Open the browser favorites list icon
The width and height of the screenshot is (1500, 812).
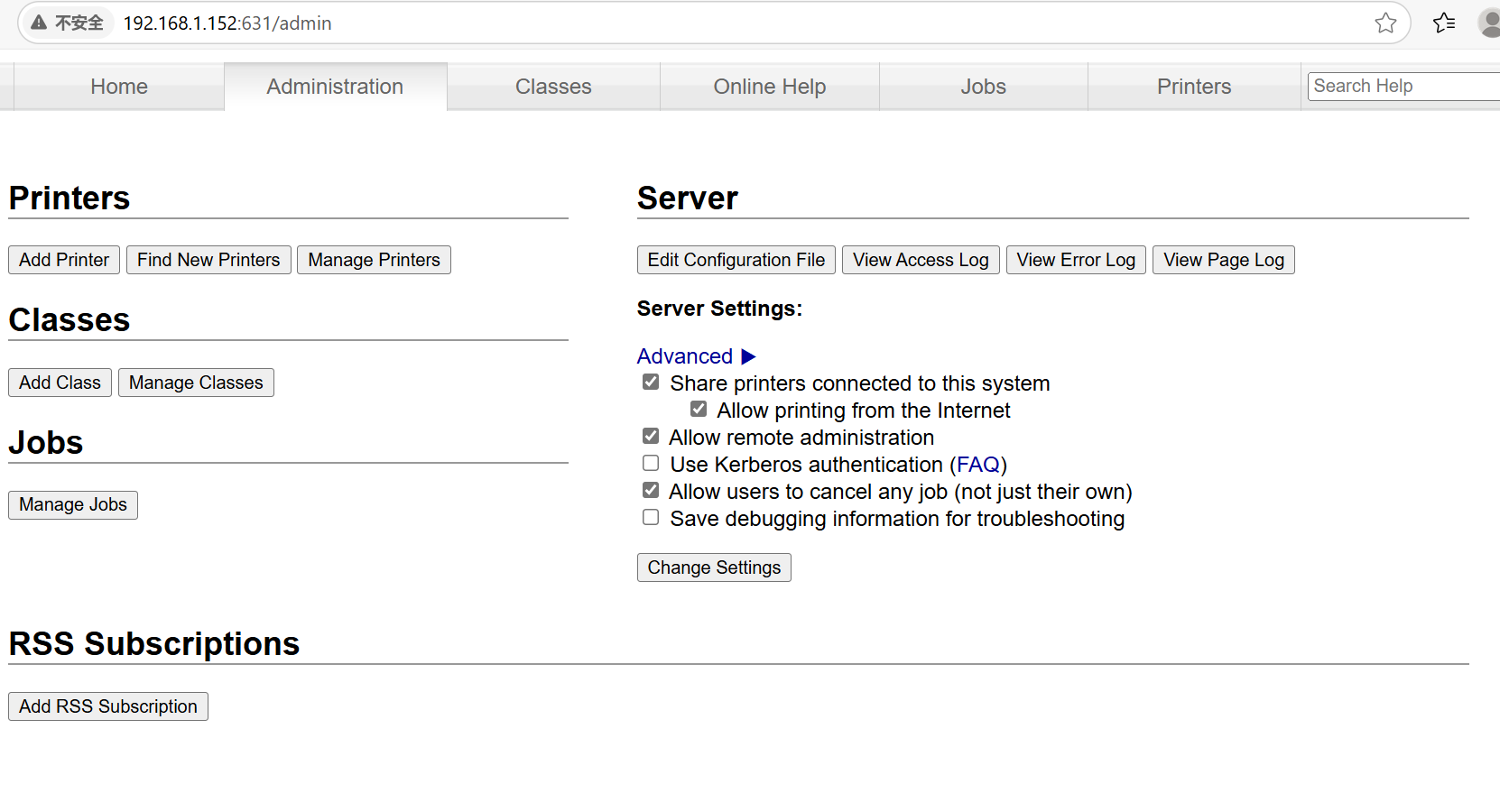pyautogui.click(x=1444, y=23)
